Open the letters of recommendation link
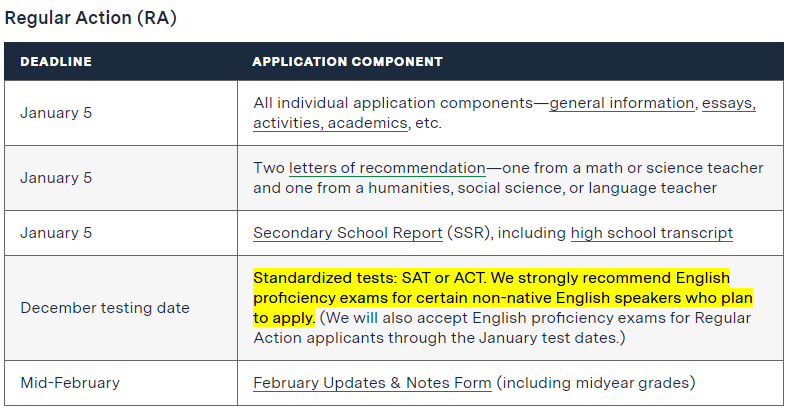 pyautogui.click(x=387, y=168)
